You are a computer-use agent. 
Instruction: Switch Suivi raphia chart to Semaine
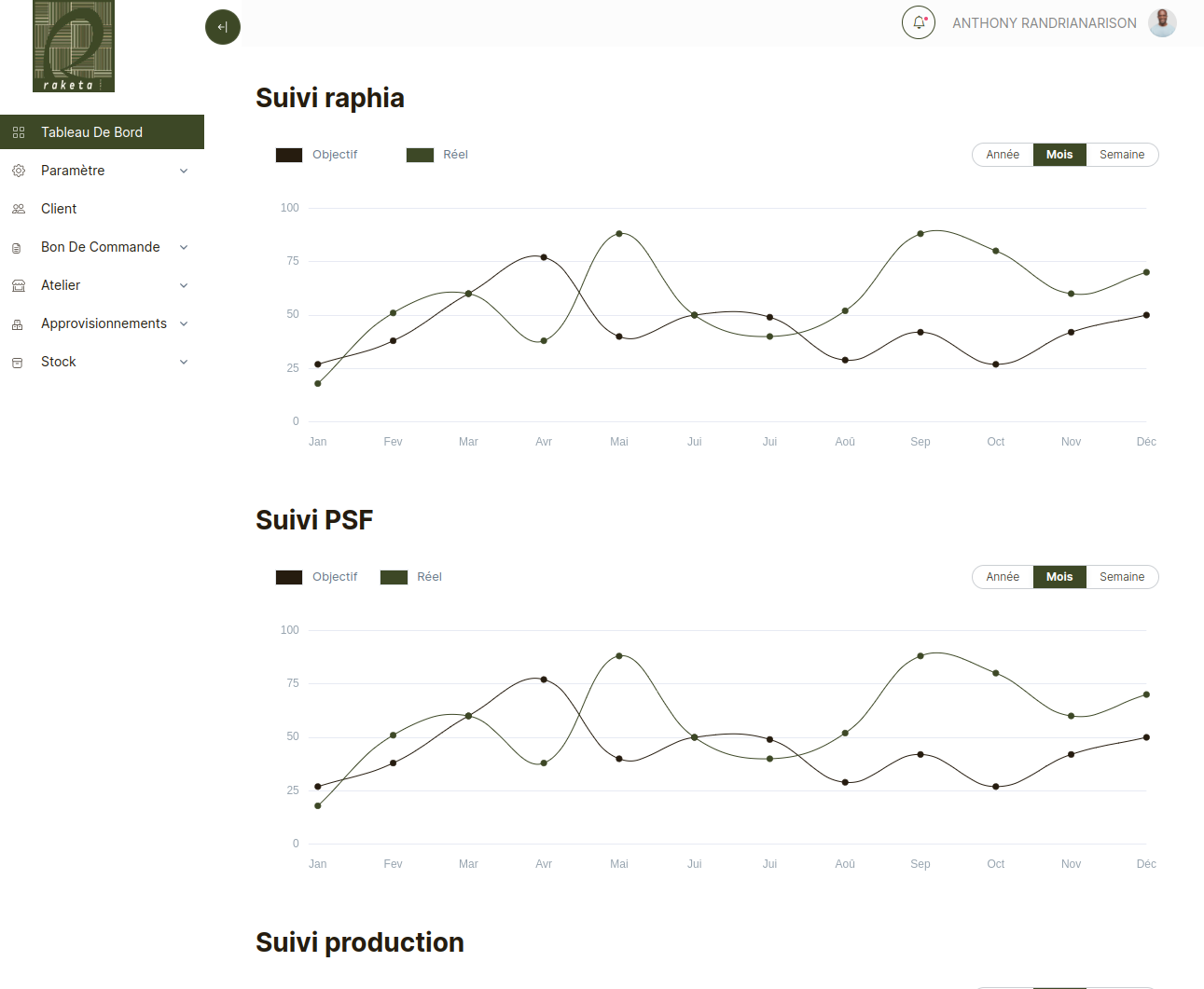point(1122,155)
